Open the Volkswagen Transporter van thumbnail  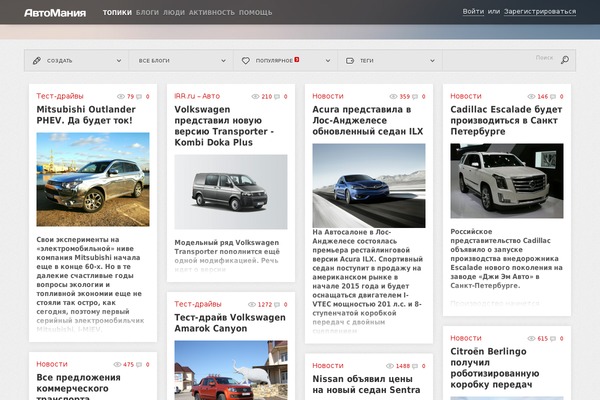point(231,192)
